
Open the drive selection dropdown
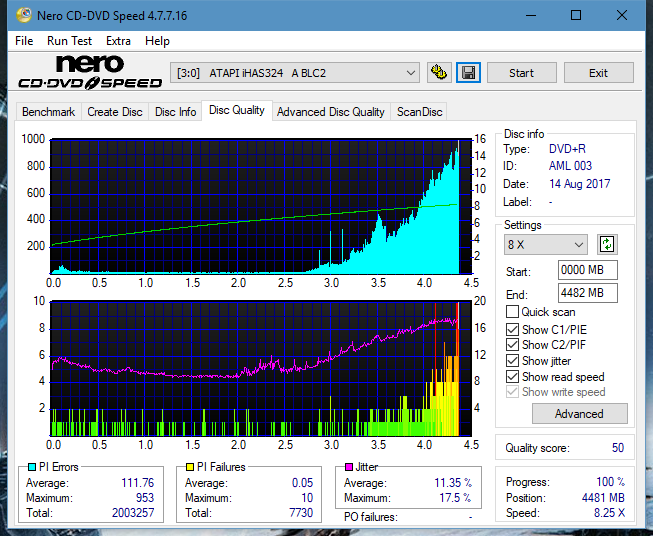coord(294,73)
